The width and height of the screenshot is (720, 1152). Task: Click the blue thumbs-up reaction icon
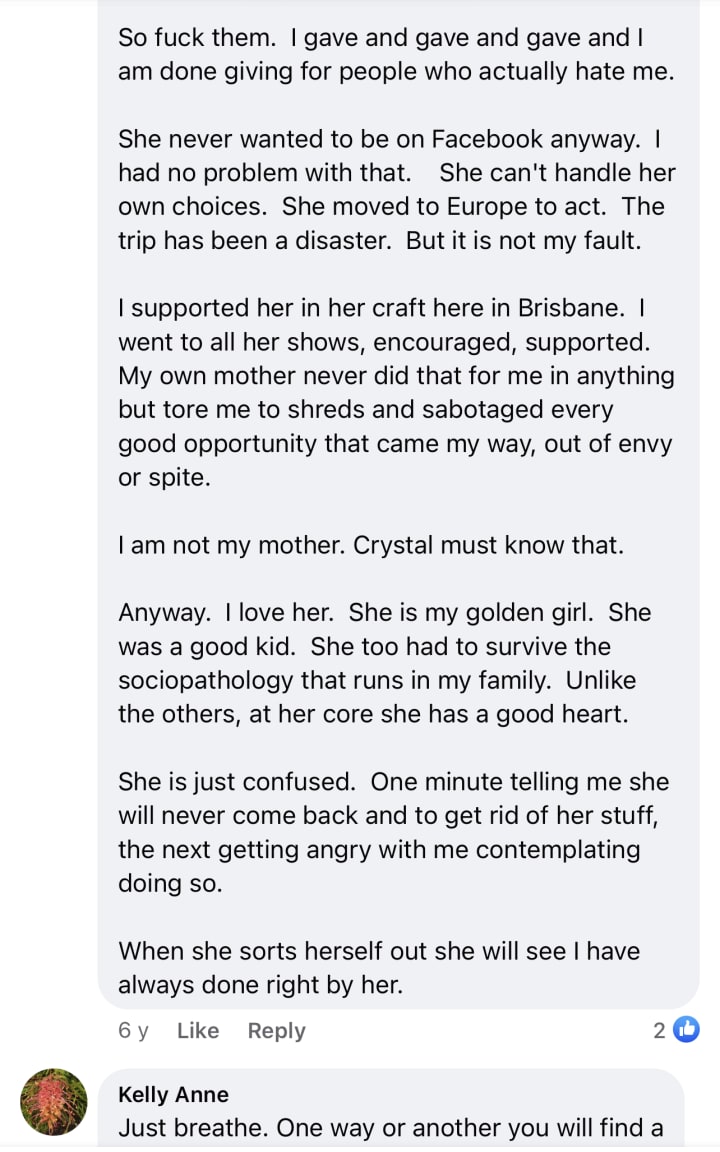click(x=686, y=1029)
